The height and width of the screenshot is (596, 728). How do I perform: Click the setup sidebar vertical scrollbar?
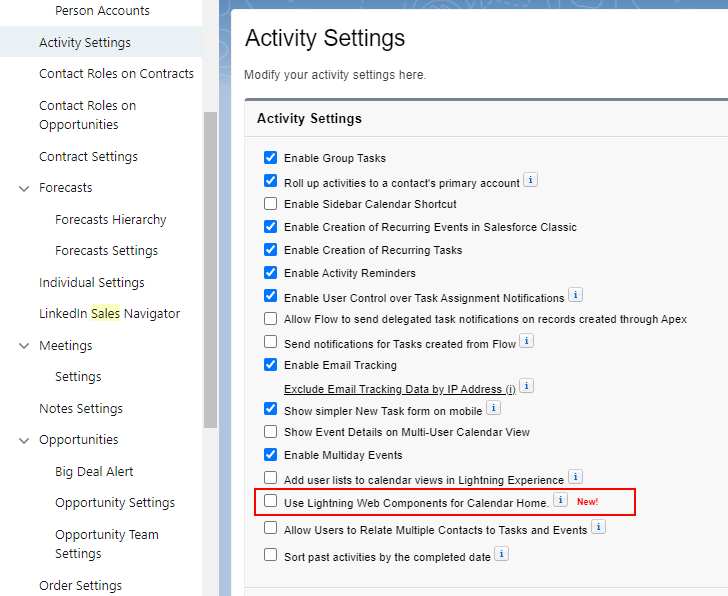pos(210,269)
